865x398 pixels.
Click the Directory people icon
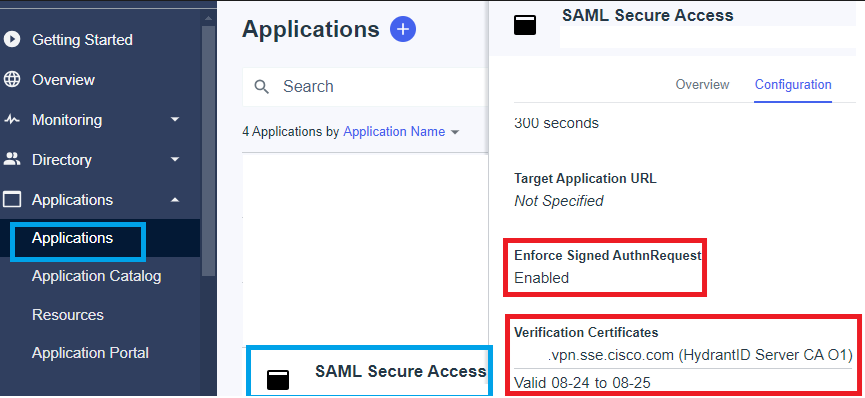[x=12, y=160]
